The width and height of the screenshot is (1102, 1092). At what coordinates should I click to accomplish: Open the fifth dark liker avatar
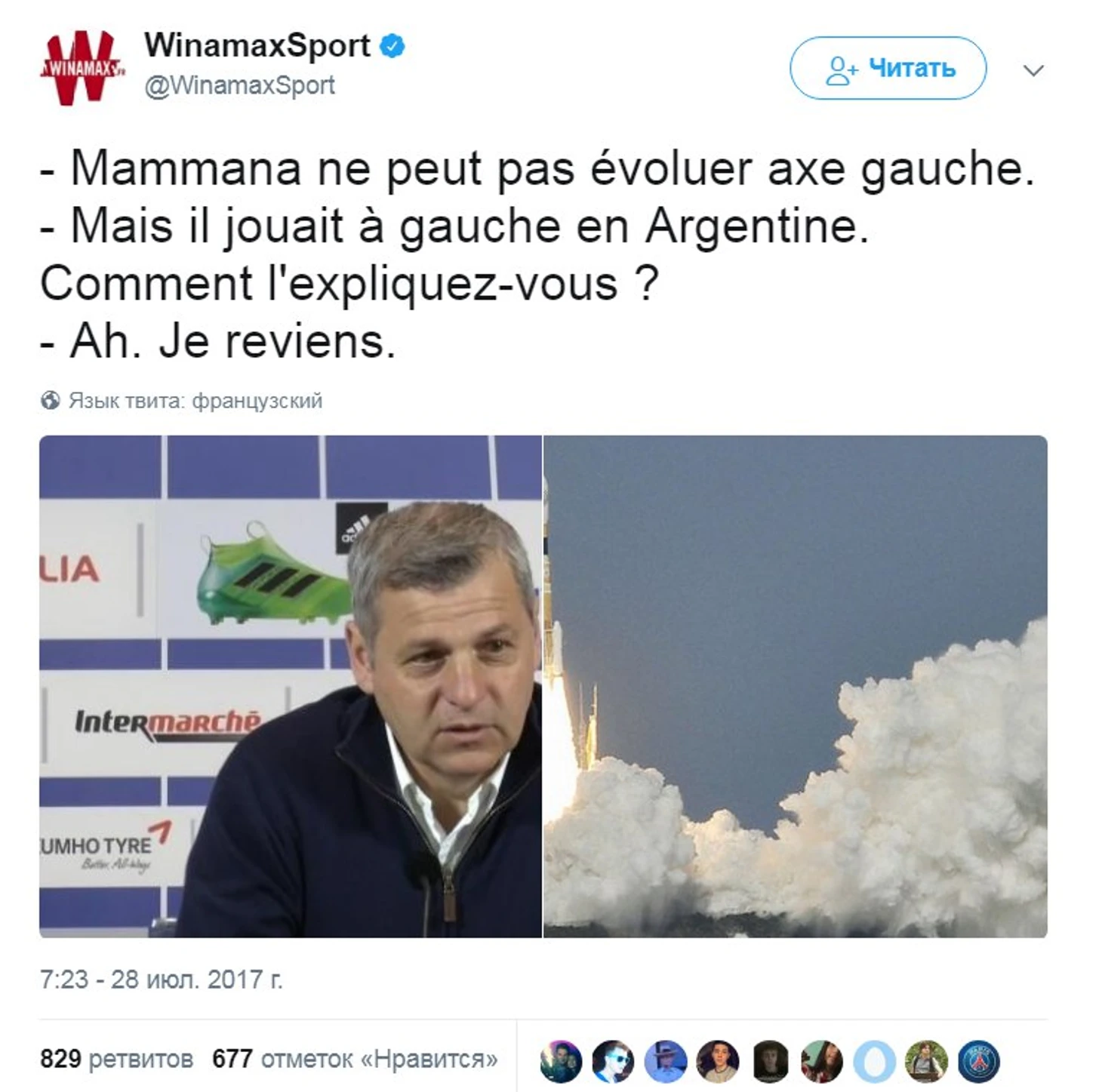click(770, 1061)
